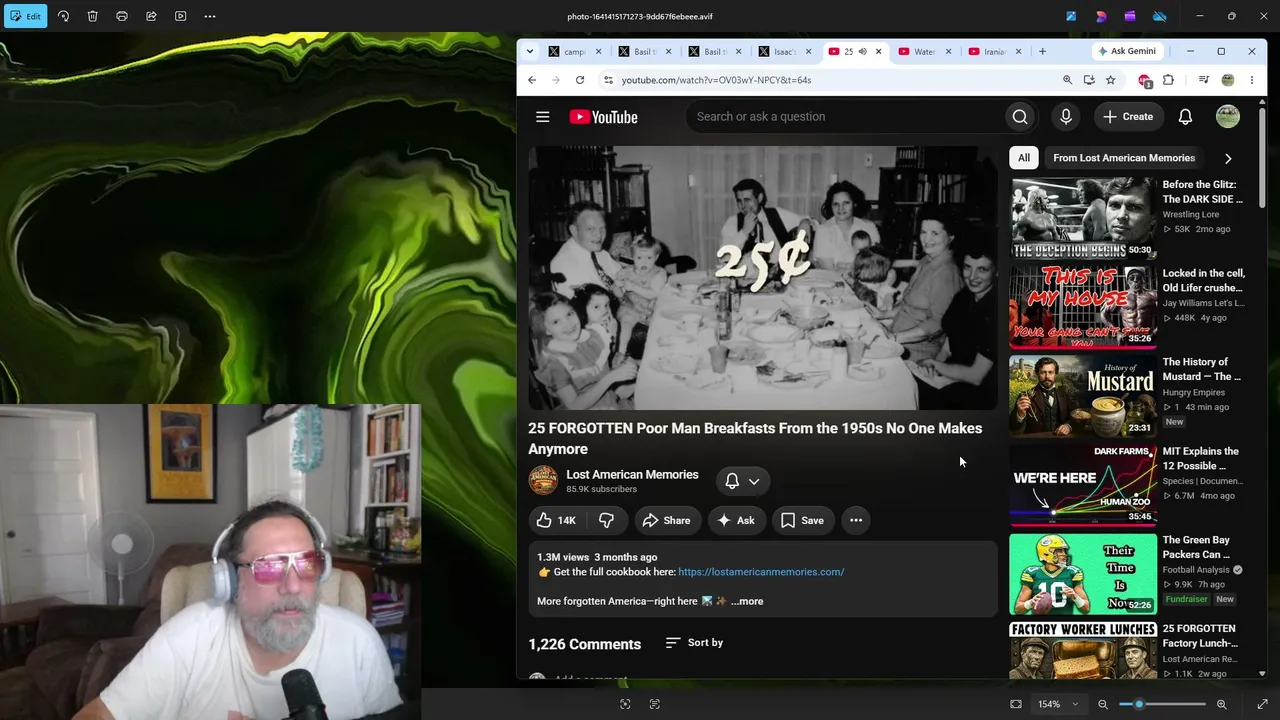This screenshot has width=1280, height=720.
Task: Click the Photos zoom slider handle
Action: click(1139, 704)
